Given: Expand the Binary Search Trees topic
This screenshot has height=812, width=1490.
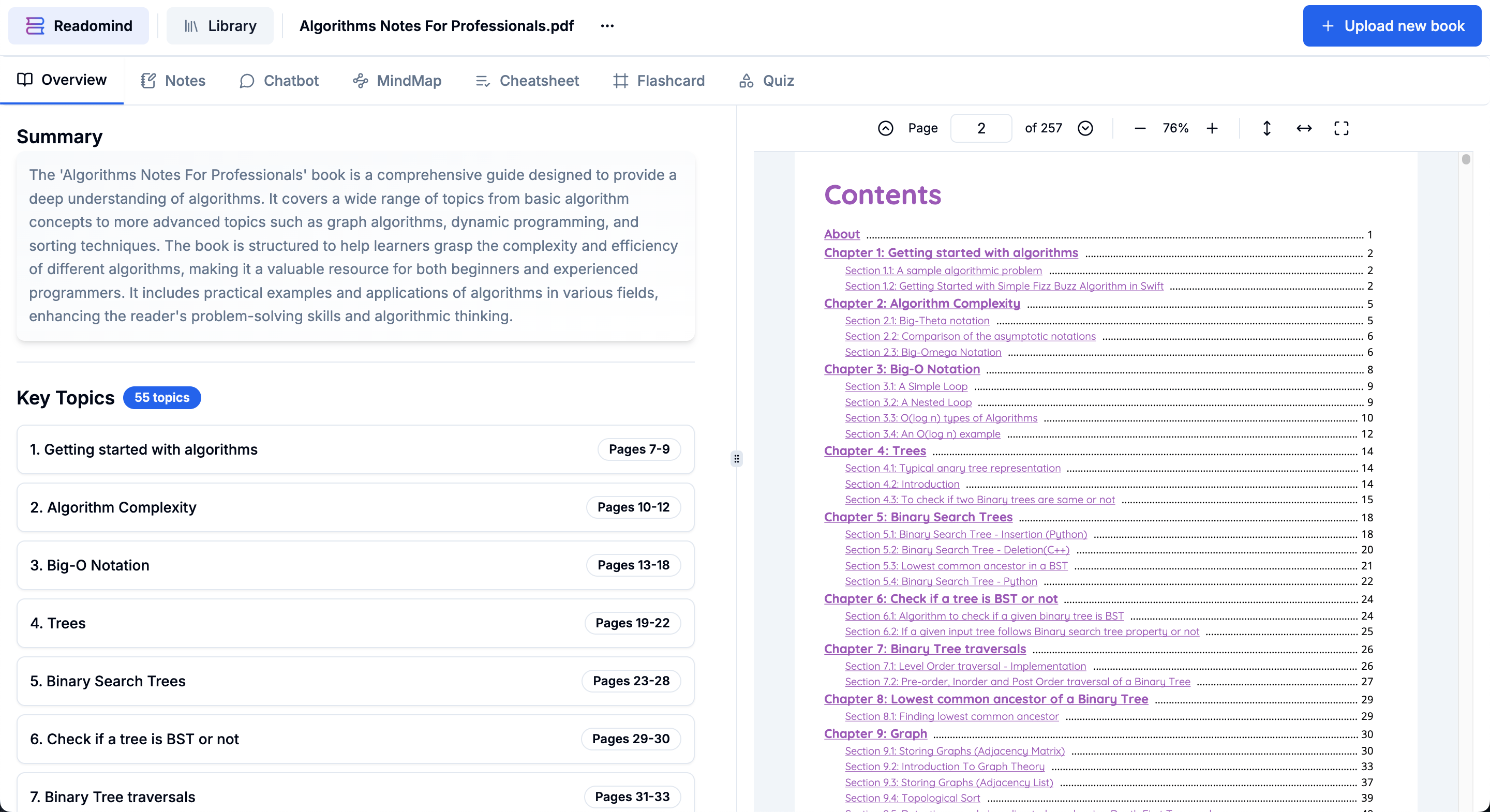Looking at the screenshot, I should click(355, 681).
